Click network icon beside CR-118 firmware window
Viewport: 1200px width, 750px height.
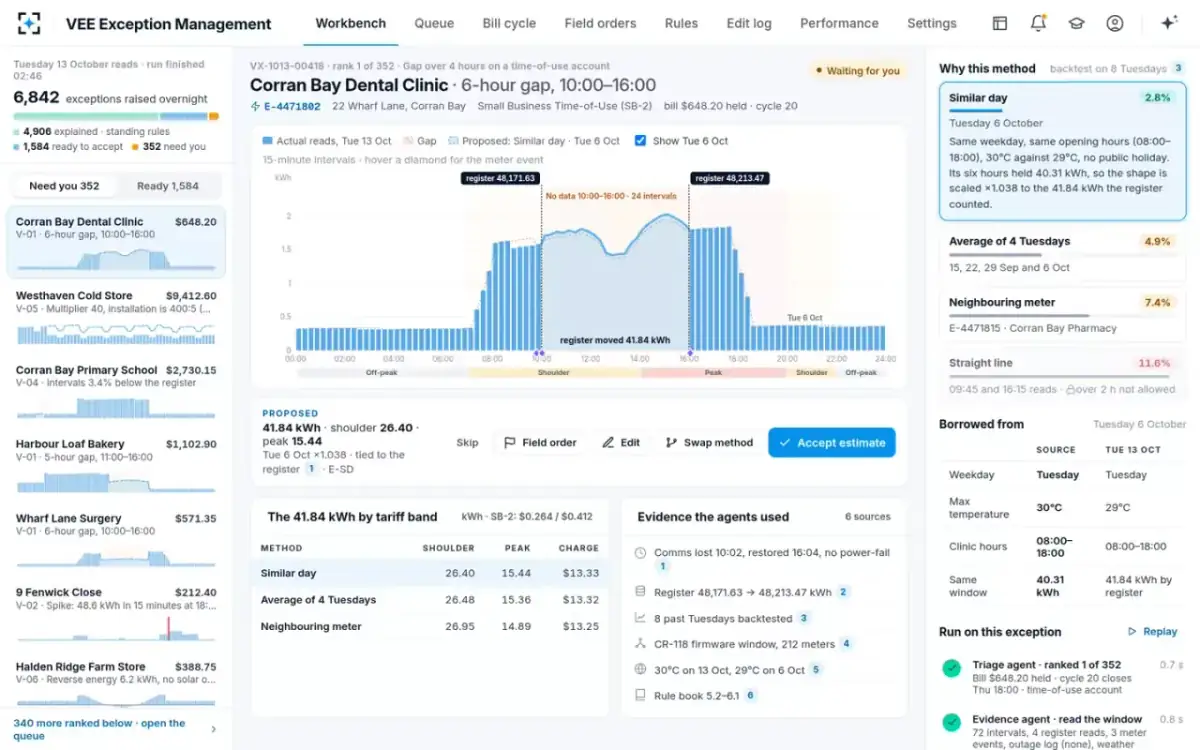[641, 644]
